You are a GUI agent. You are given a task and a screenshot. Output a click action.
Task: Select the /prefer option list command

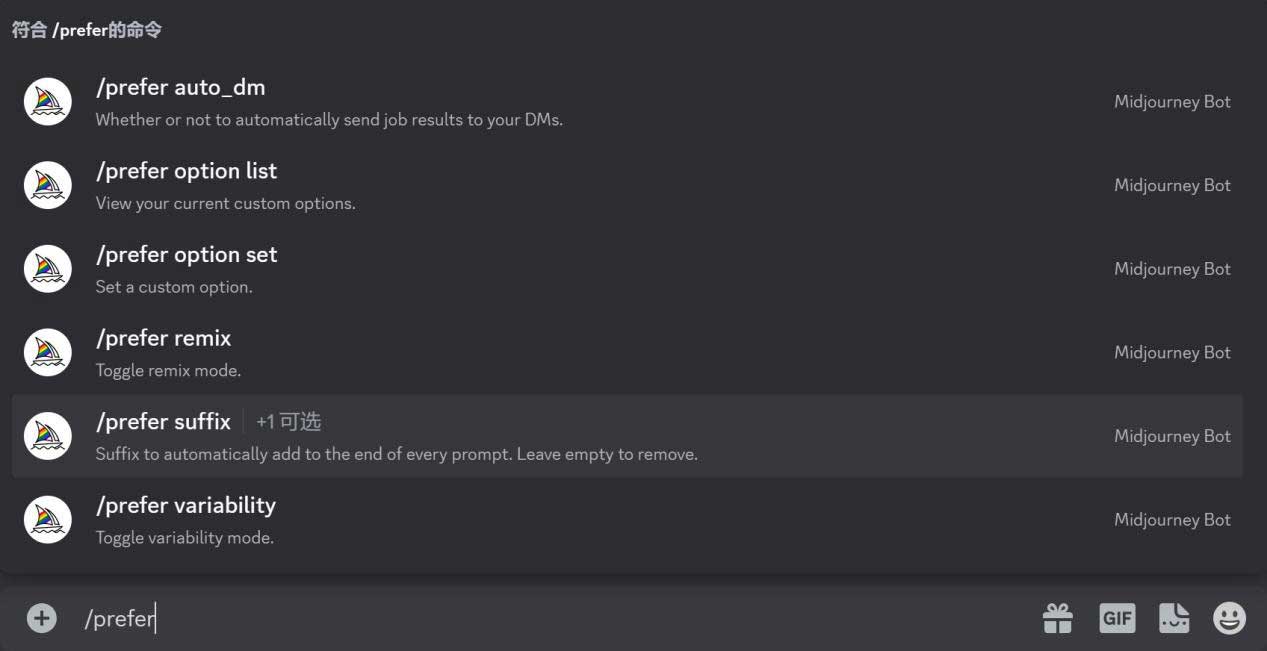point(187,171)
